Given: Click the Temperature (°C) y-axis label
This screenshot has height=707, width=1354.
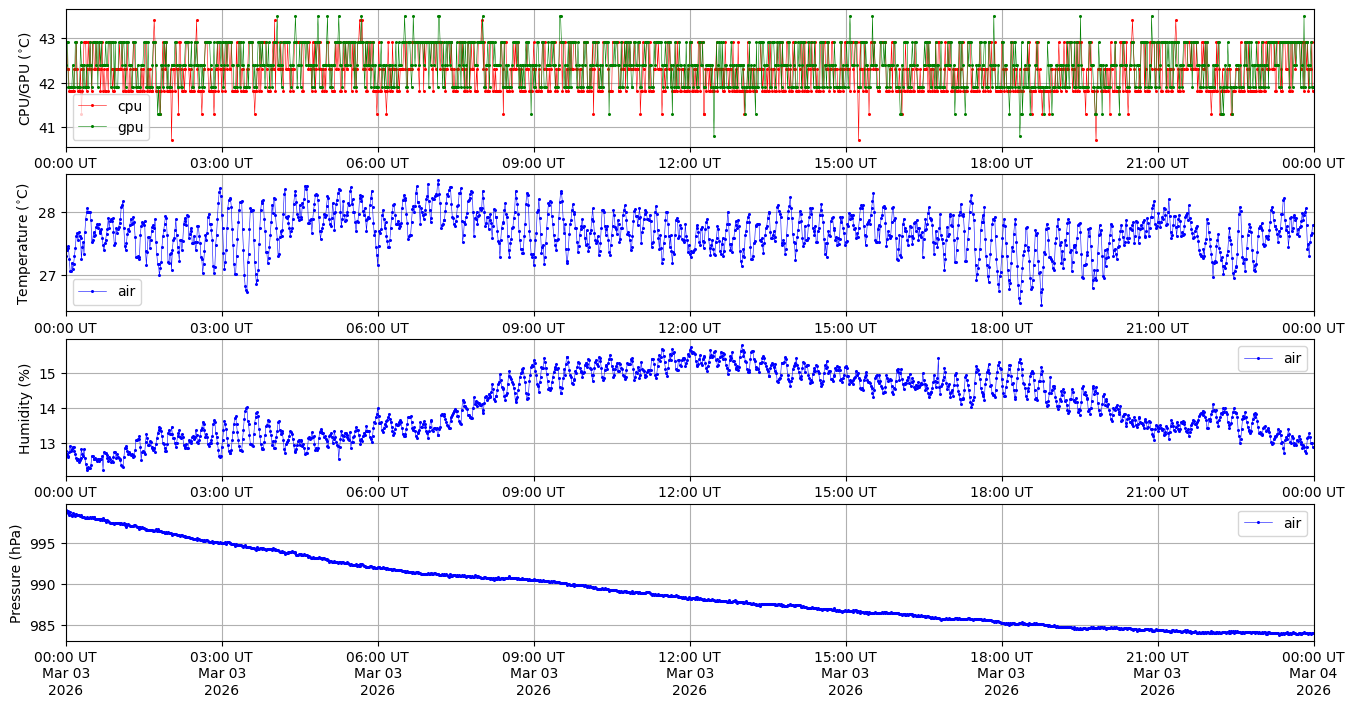Looking at the screenshot, I should (x=24, y=243).
